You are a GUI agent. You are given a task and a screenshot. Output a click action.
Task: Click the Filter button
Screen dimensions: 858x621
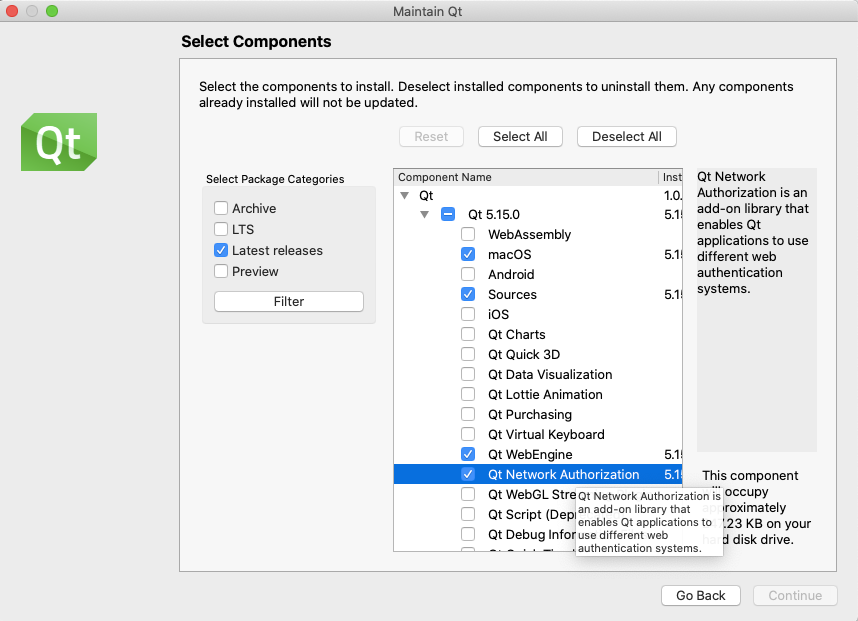288,301
